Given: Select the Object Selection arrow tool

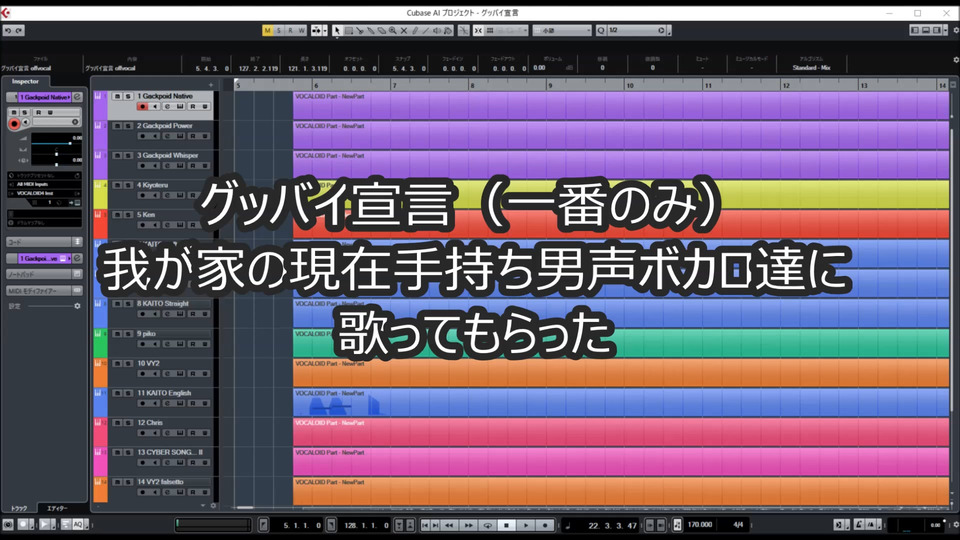Looking at the screenshot, I should point(337,31).
